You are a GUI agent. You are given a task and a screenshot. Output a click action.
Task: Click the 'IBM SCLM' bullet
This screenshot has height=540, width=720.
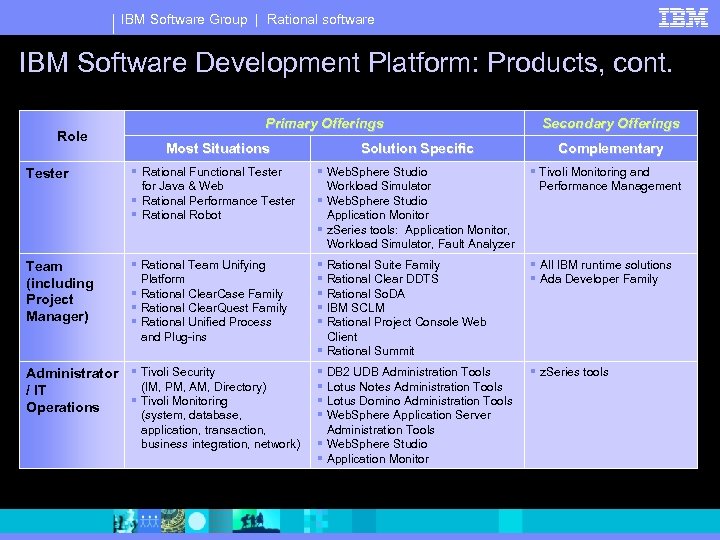[356, 308]
